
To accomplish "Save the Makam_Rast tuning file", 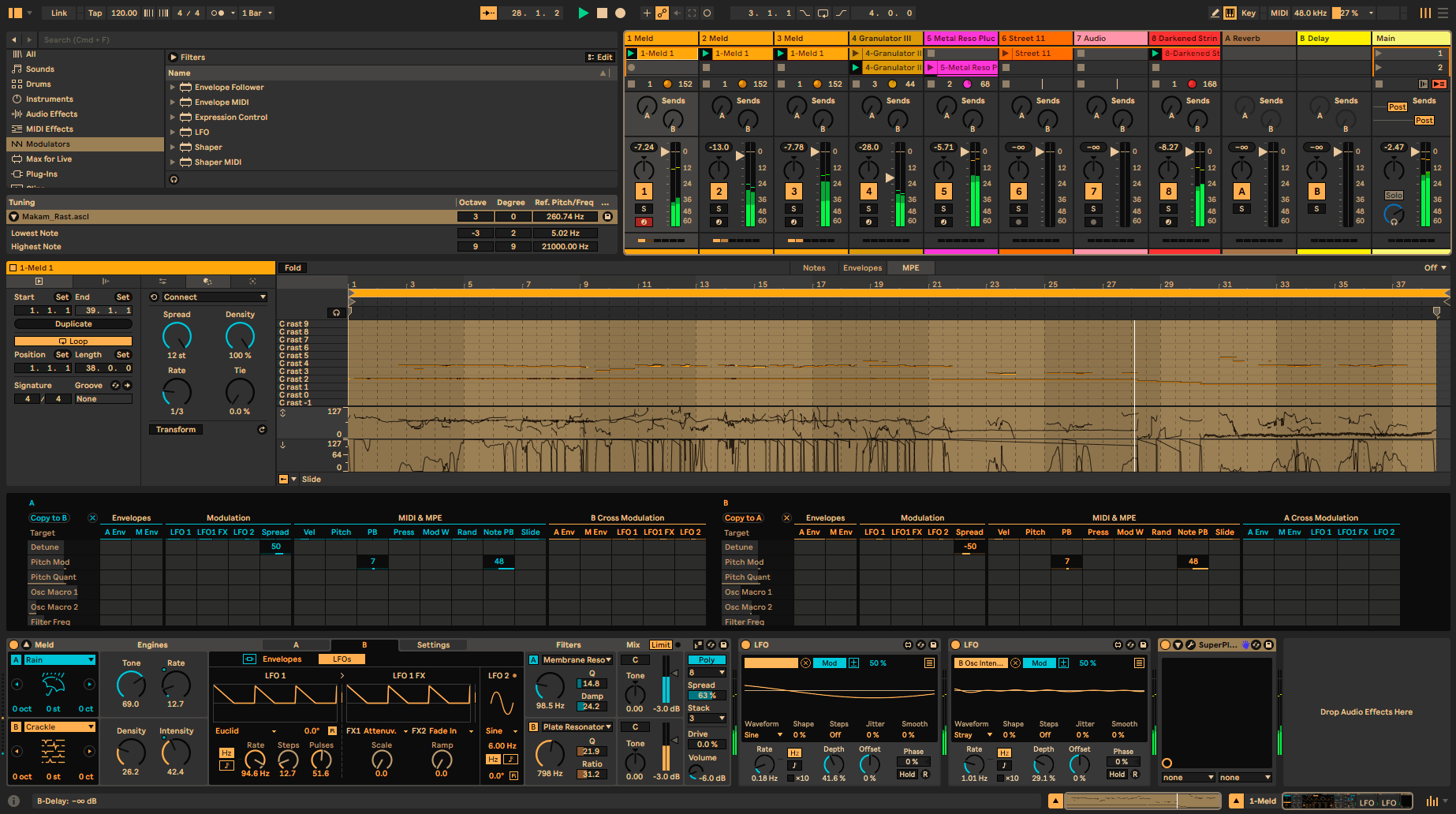I will tap(607, 216).
